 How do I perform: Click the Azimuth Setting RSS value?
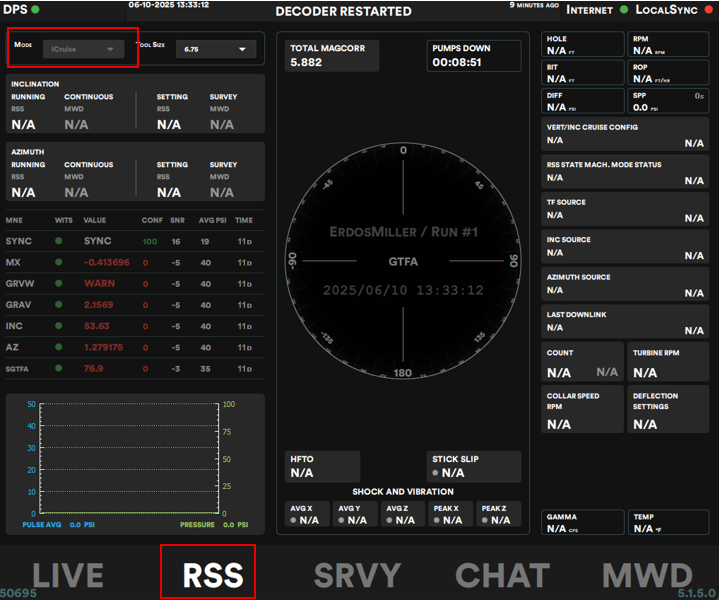169,192
